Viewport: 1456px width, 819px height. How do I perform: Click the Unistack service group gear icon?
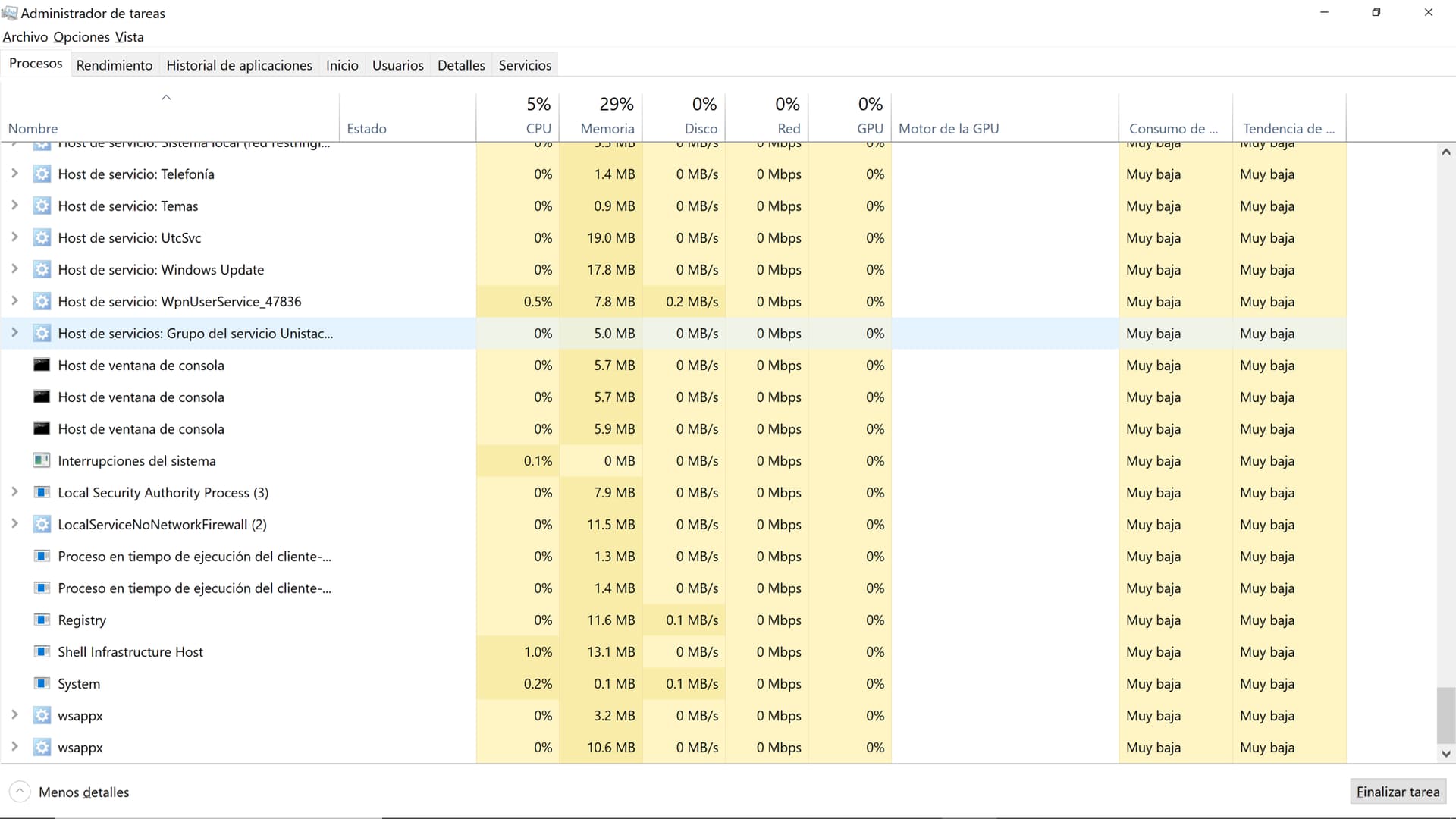coord(42,334)
